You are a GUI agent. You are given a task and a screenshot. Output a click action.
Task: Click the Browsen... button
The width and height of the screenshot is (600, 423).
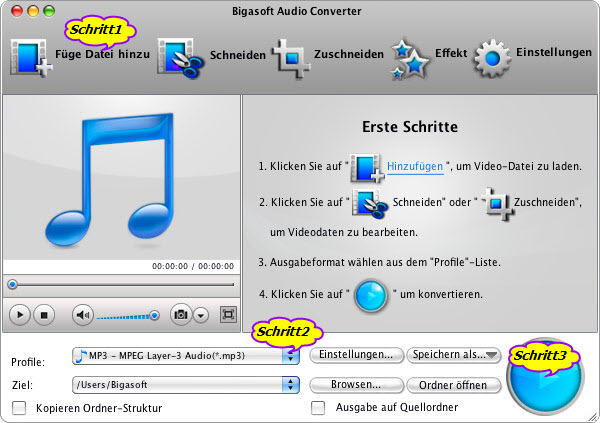(356, 385)
